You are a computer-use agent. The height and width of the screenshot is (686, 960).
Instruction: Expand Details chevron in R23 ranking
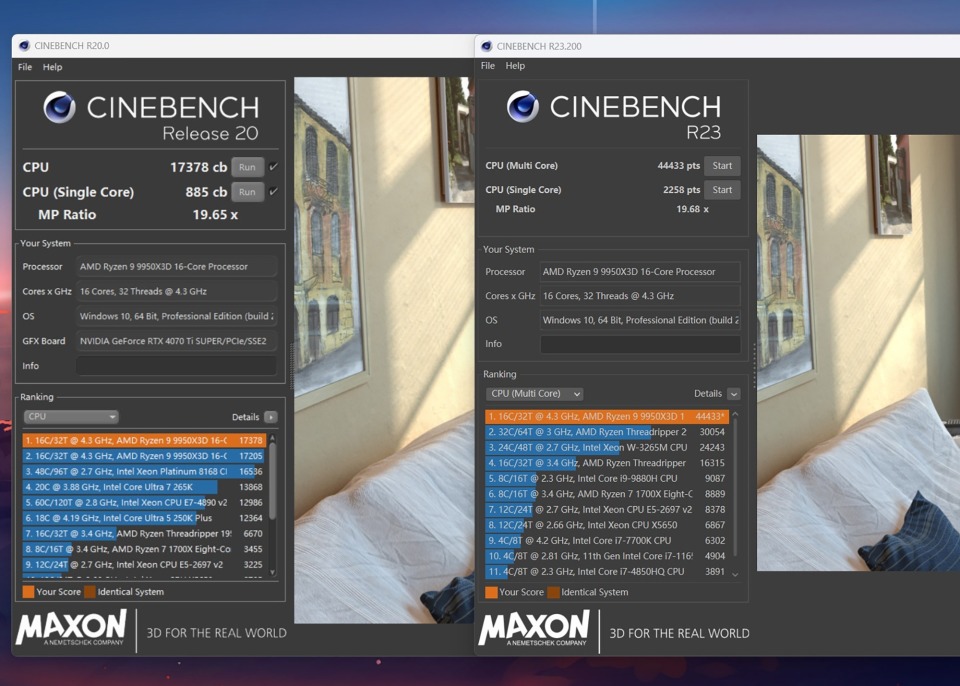(733, 394)
